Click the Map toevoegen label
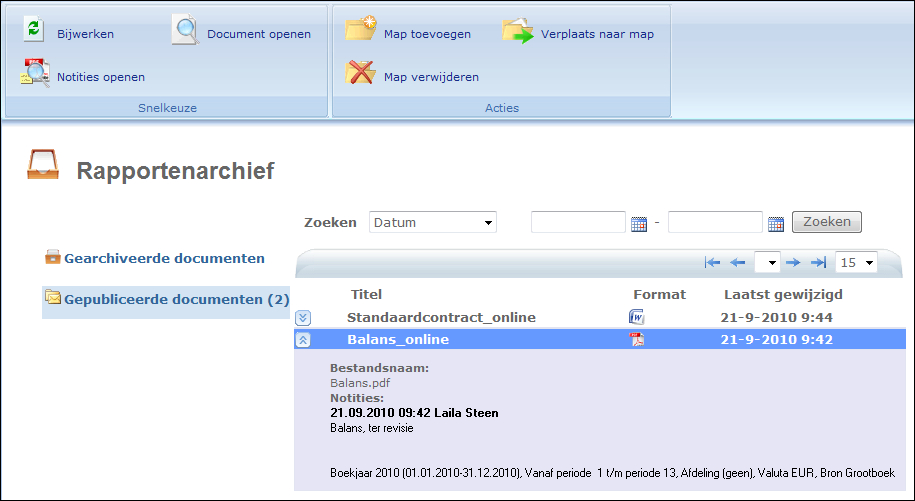The width and height of the screenshot is (915, 501). click(x=427, y=34)
